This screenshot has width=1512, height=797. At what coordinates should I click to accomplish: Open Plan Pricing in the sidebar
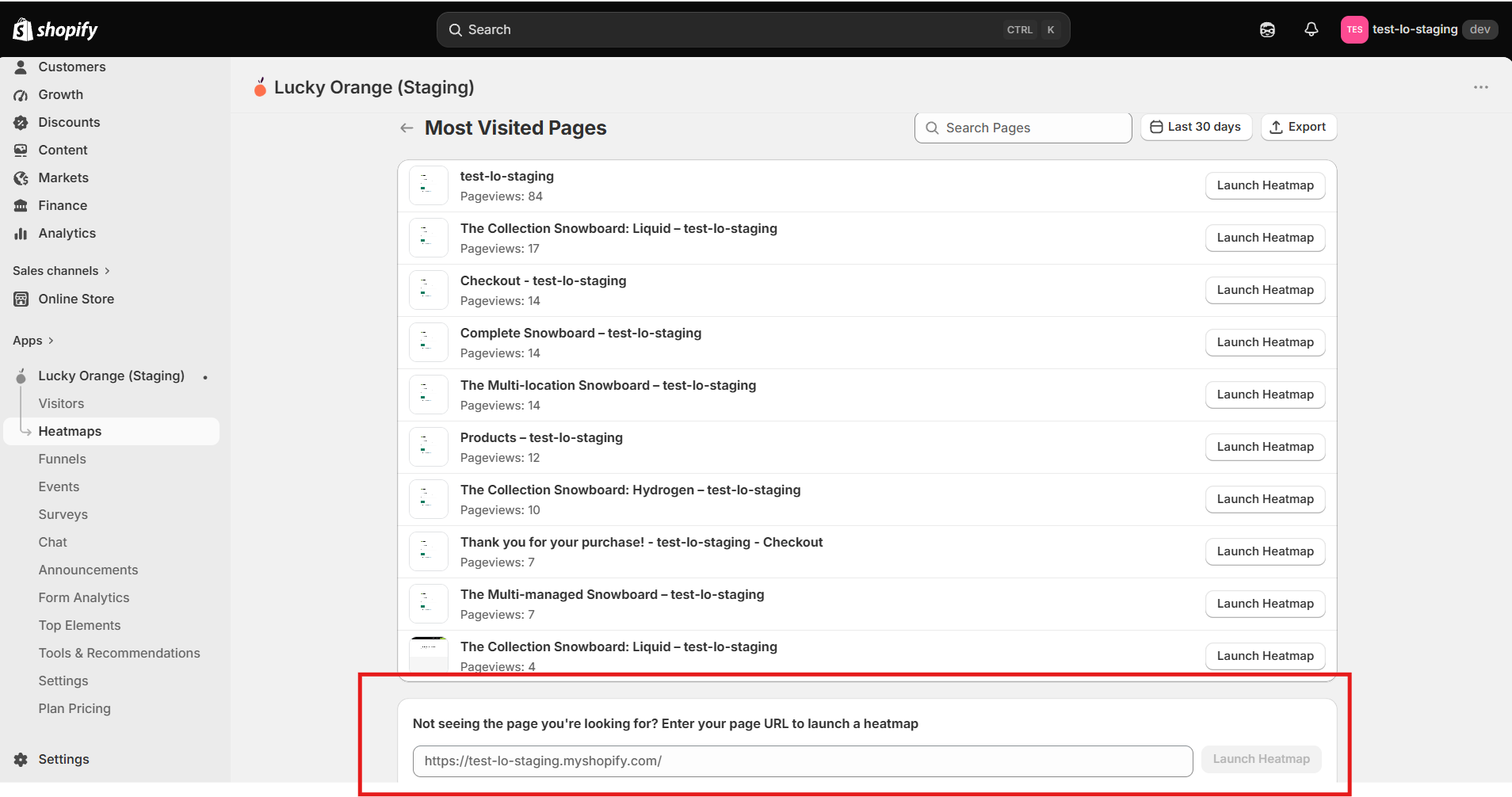pos(74,708)
